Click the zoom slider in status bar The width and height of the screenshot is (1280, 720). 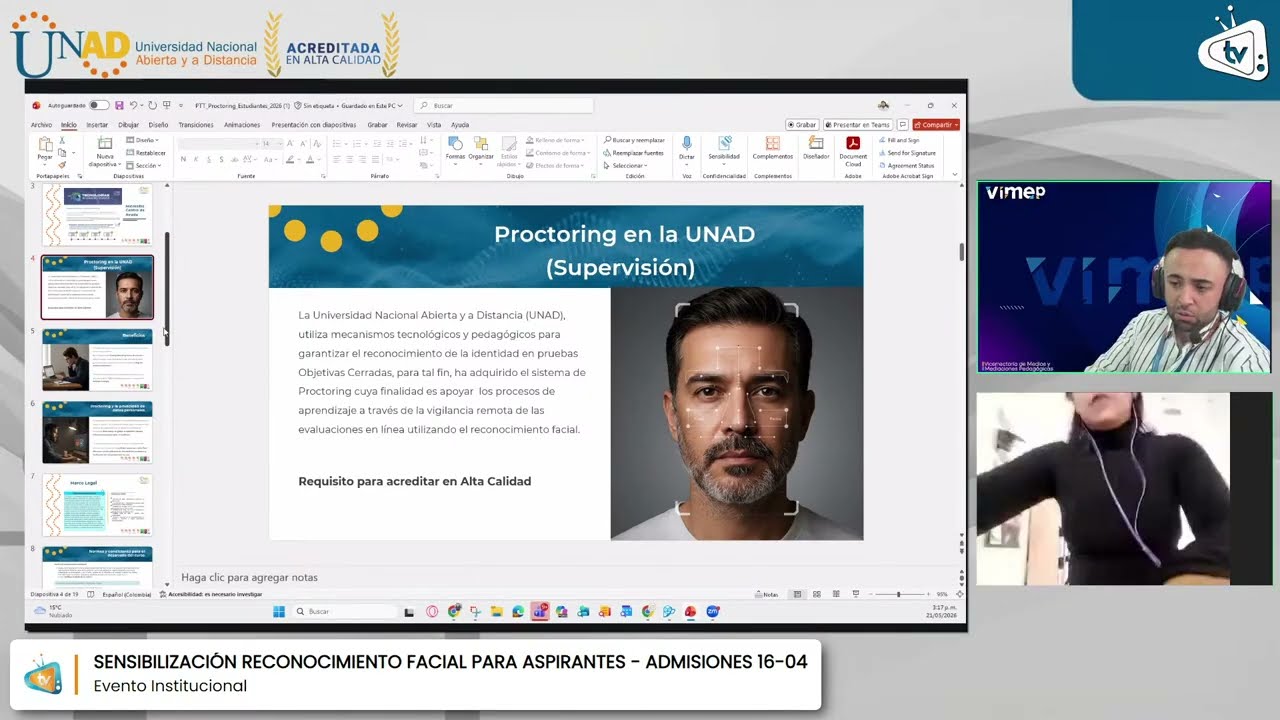[898, 594]
